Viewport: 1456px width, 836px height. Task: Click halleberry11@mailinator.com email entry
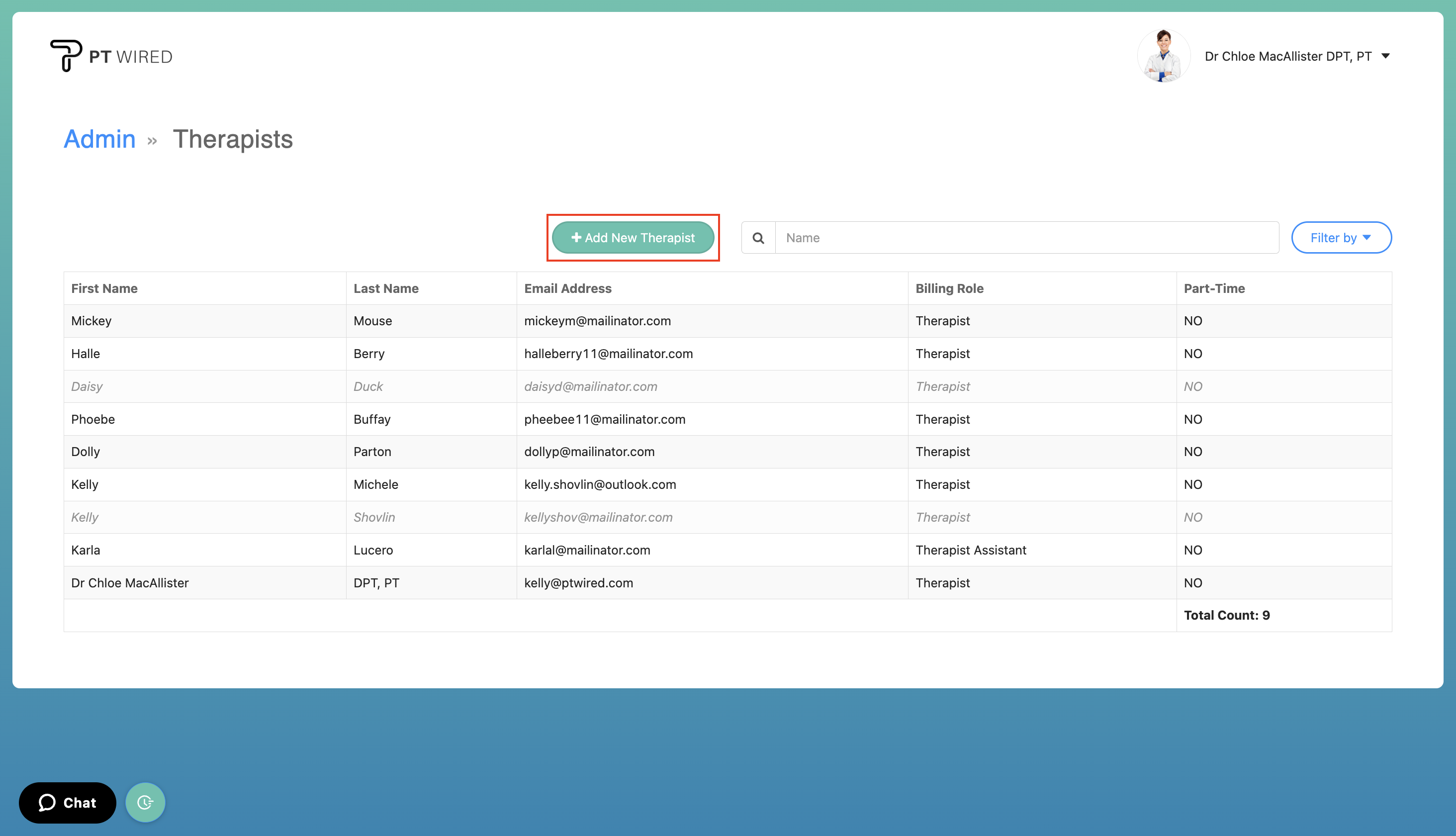point(608,354)
